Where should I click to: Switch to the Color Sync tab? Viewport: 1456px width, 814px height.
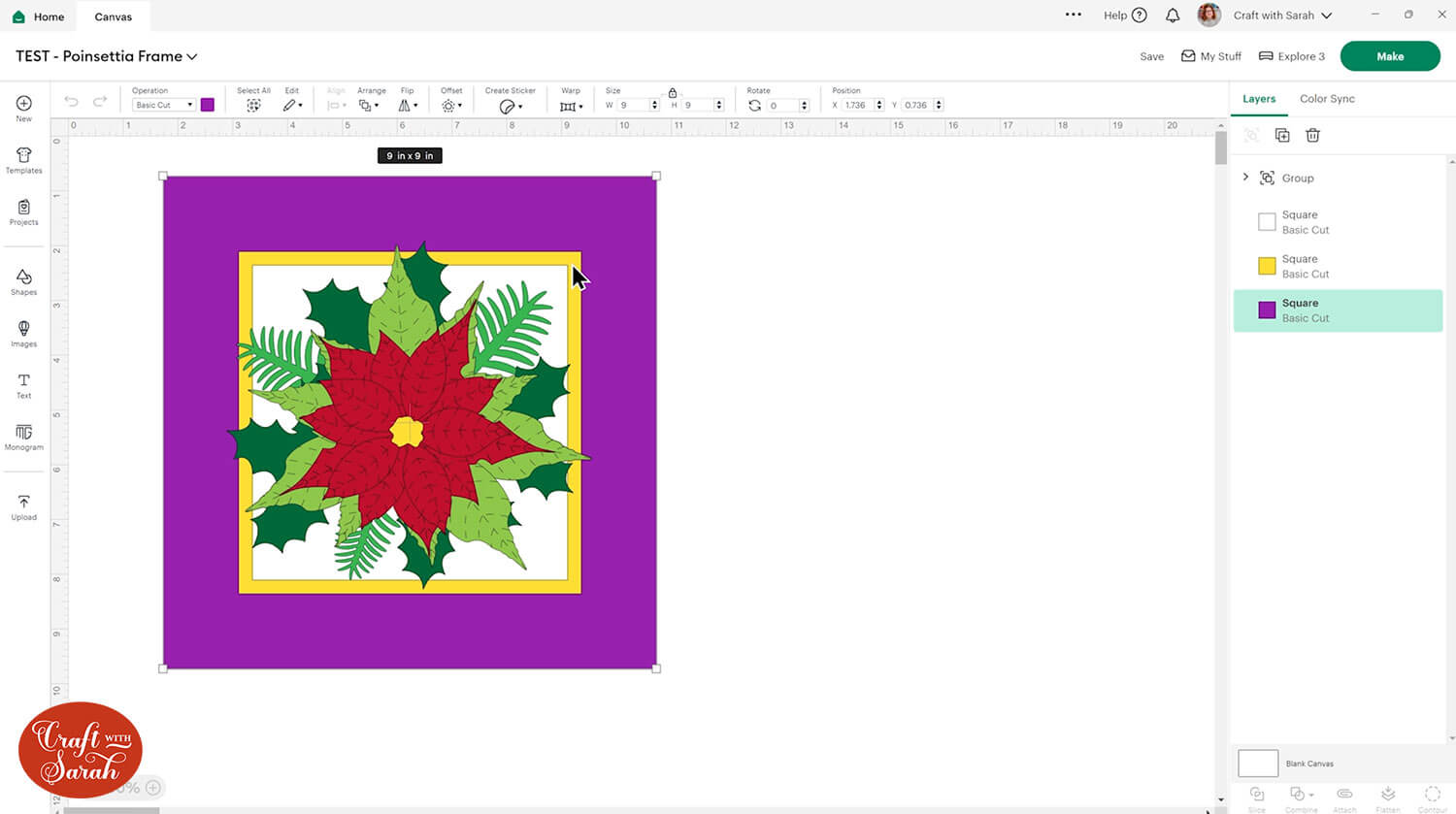1326,99
